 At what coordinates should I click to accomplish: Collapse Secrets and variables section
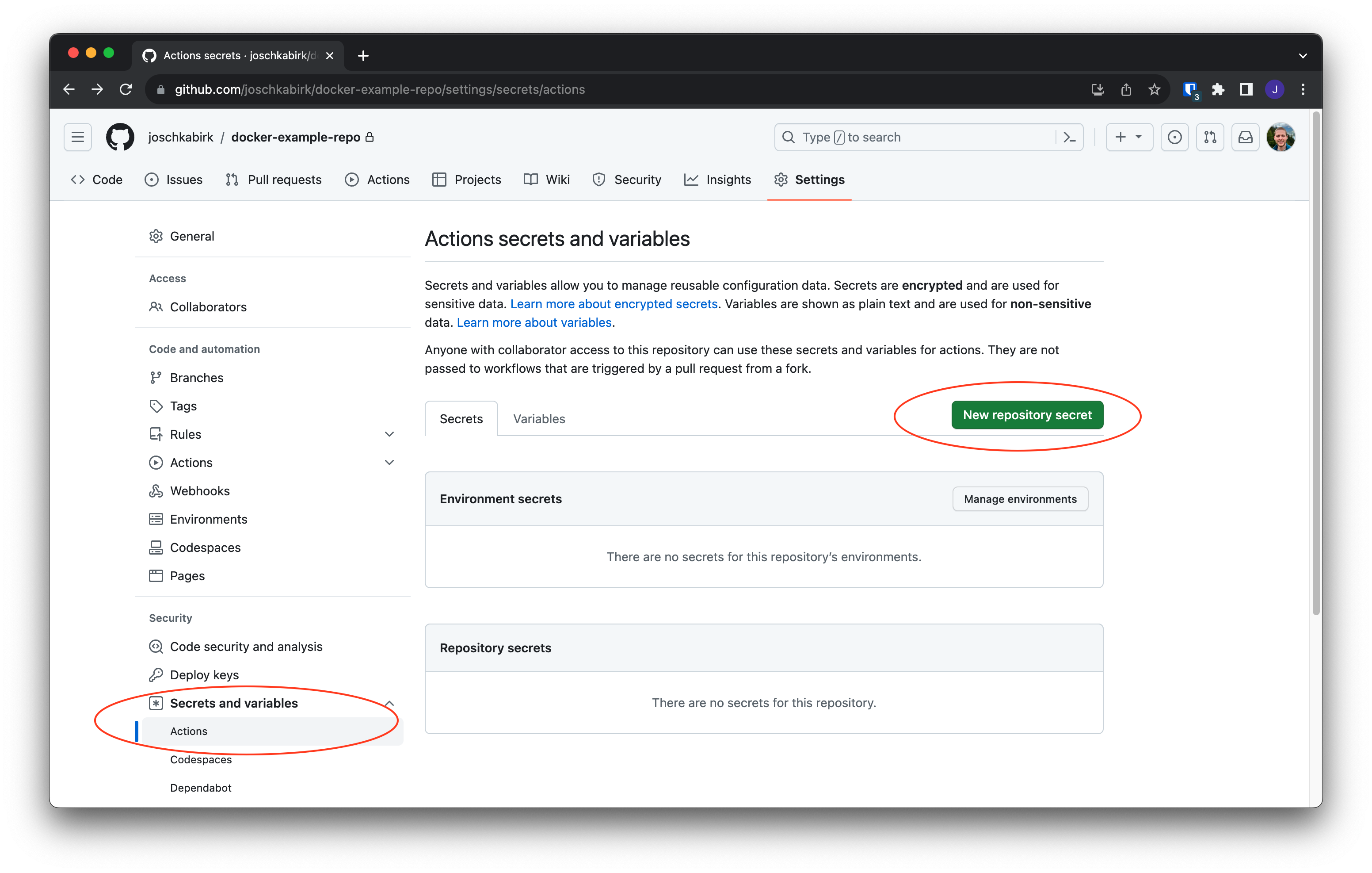pos(389,703)
